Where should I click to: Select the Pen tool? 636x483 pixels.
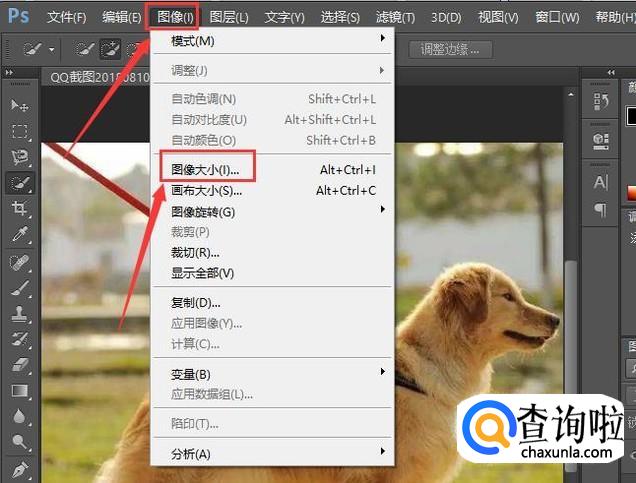19,470
